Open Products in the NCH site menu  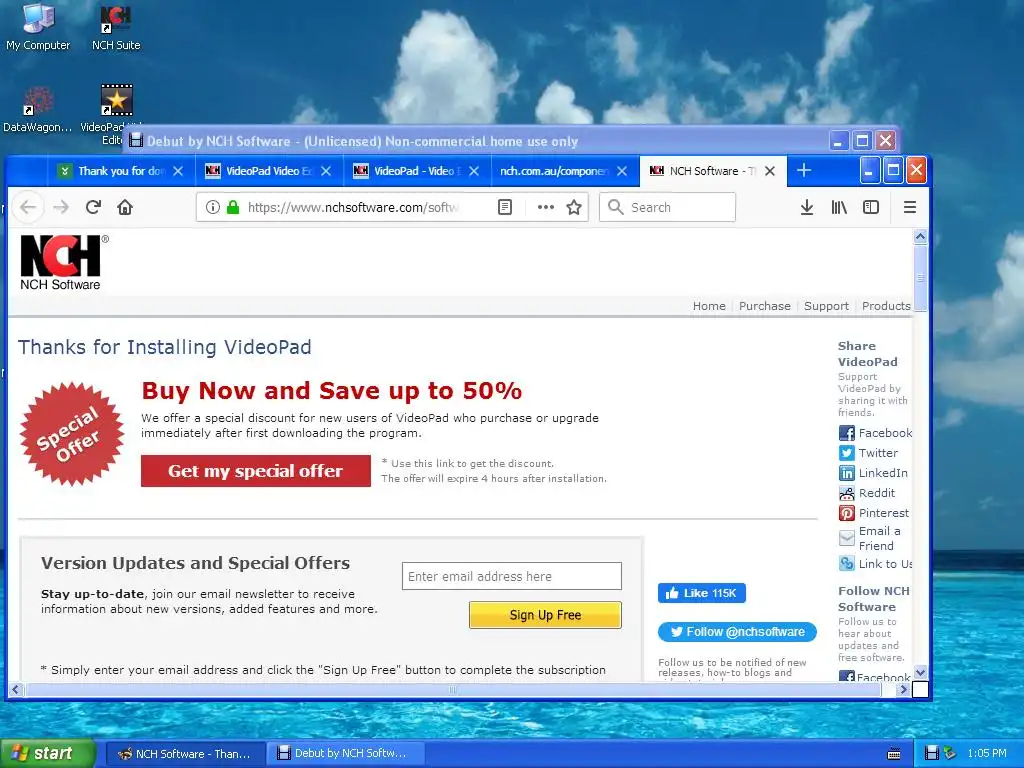pyautogui.click(x=886, y=306)
